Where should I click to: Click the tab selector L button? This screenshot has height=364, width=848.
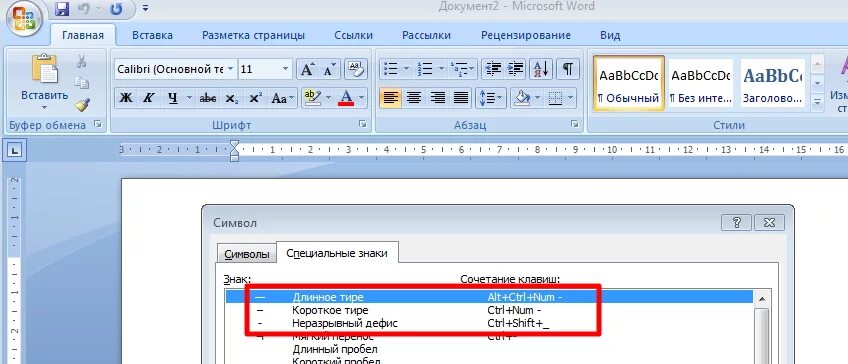15,150
